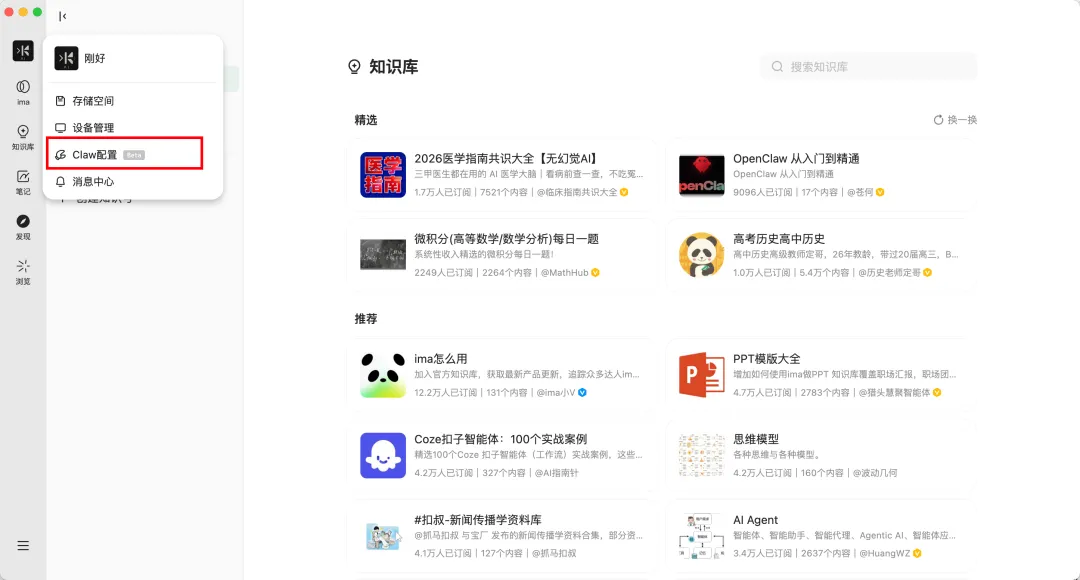Click the Coze ghost logo icon
The image size is (1080, 580).
click(382, 455)
